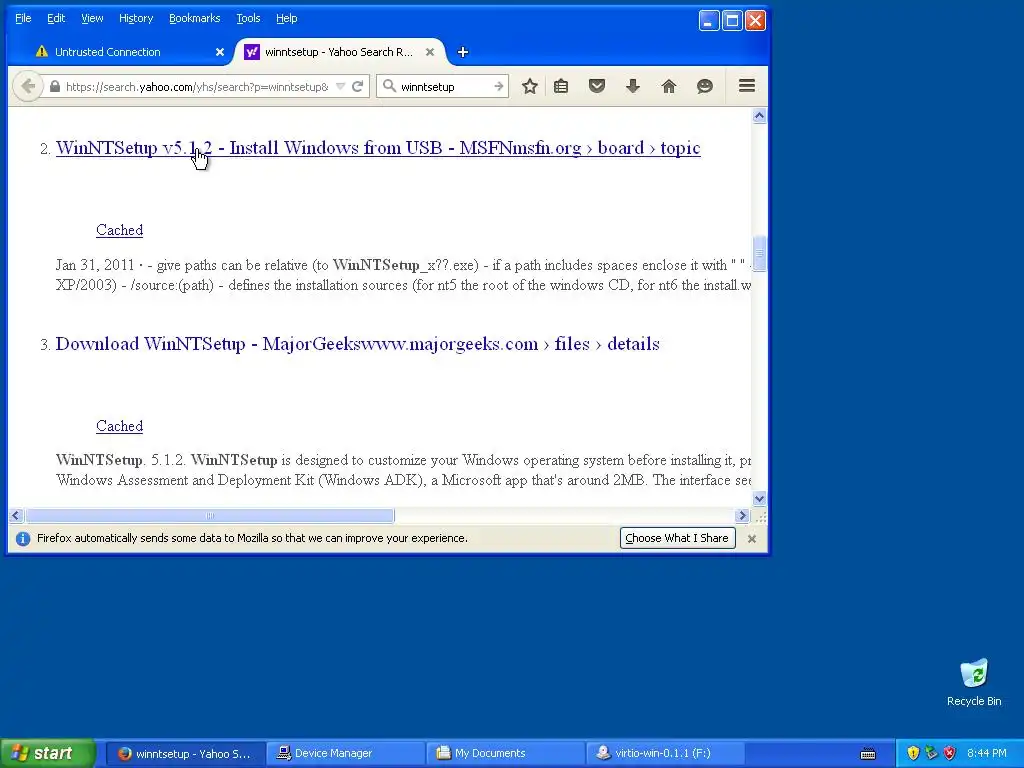Click the safely remove hardware tray icon
Screen dimensions: 1024x768
(931, 754)
